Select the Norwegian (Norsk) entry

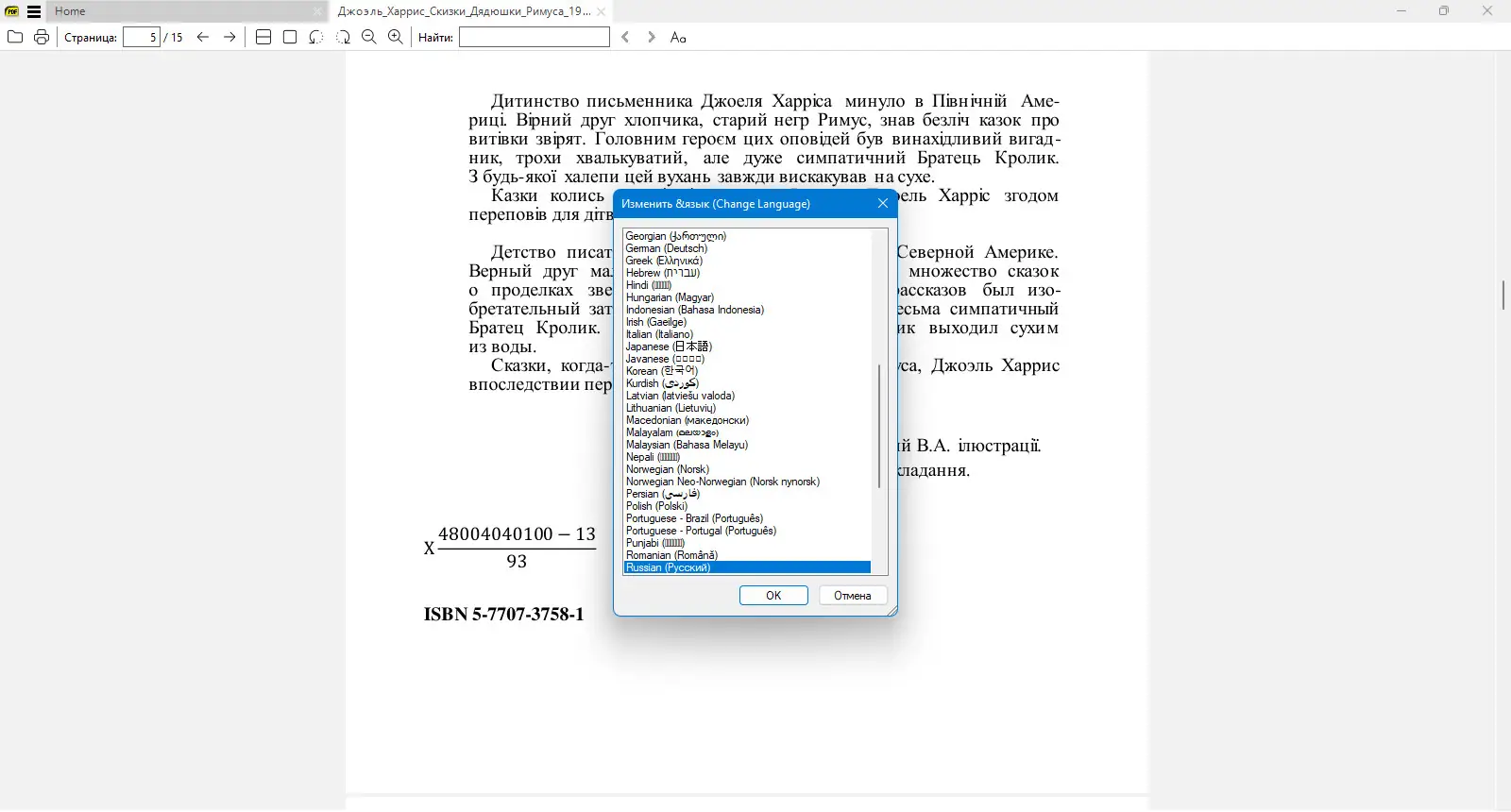747,469
